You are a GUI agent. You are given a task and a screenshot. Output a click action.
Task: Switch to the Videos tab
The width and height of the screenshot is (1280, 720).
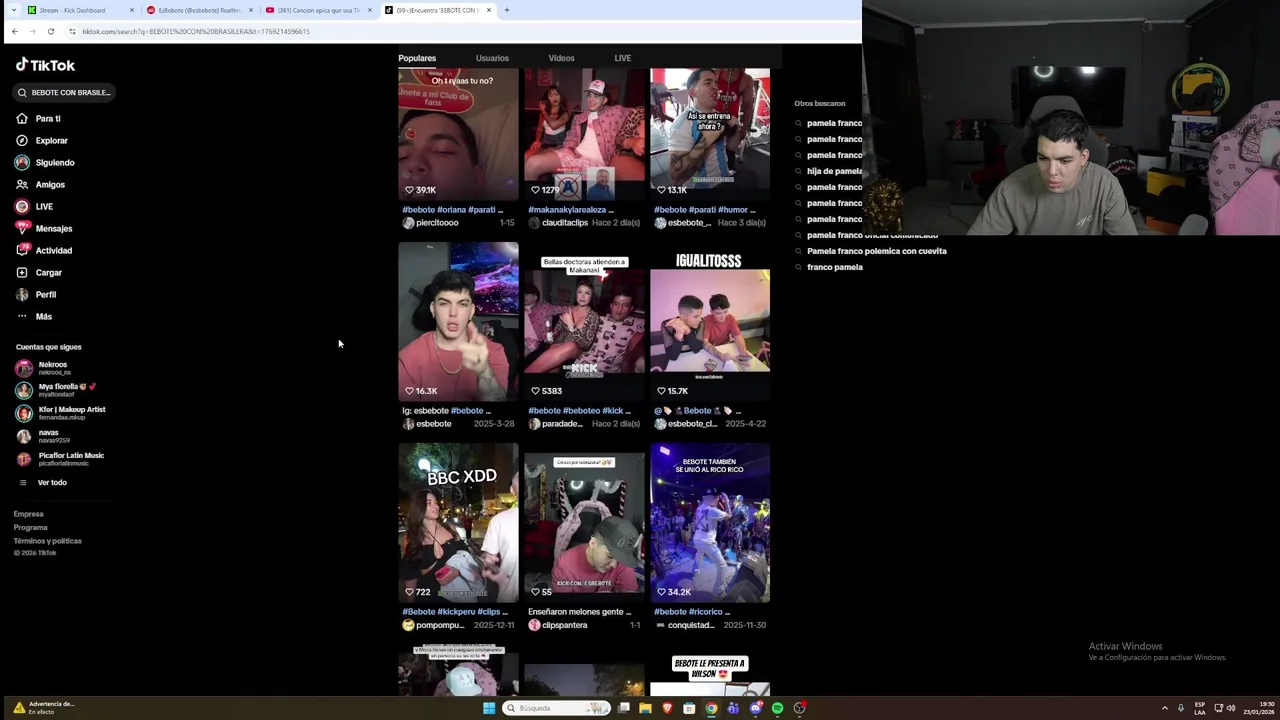pyautogui.click(x=561, y=58)
